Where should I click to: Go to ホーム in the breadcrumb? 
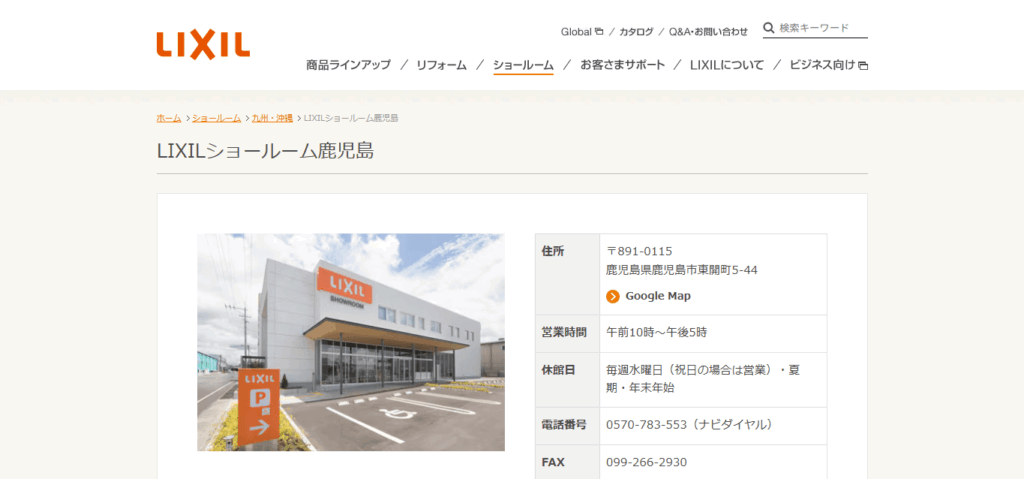click(169, 118)
